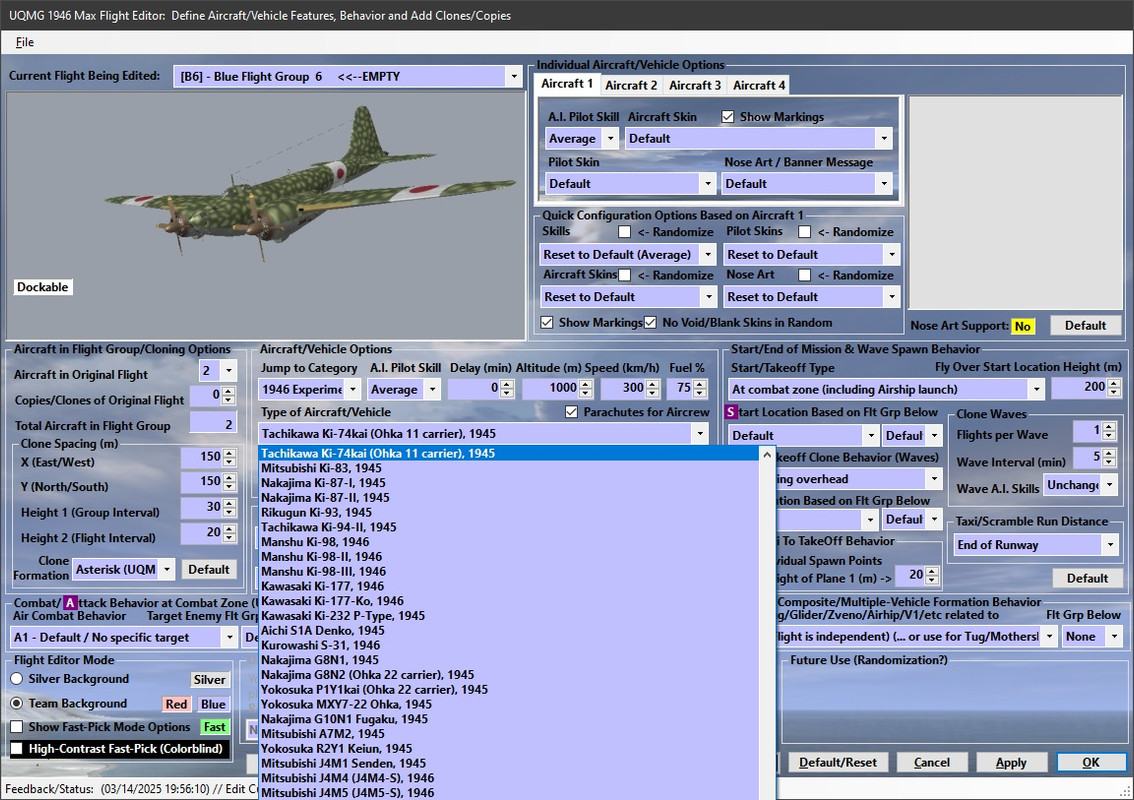Collapse the Type of Aircraft/Vehicle dropdown

699,434
